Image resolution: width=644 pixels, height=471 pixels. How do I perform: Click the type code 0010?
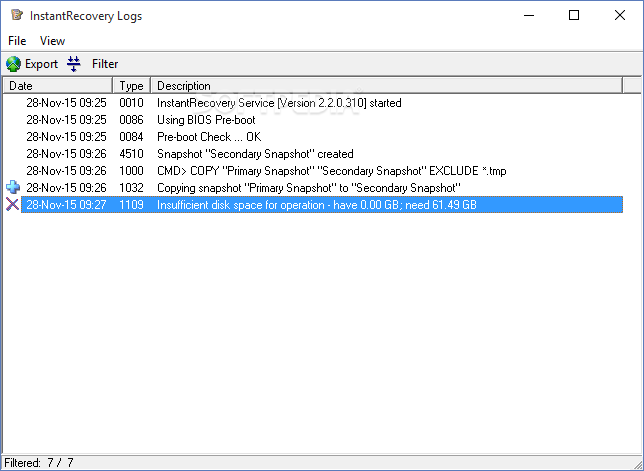pos(131,103)
